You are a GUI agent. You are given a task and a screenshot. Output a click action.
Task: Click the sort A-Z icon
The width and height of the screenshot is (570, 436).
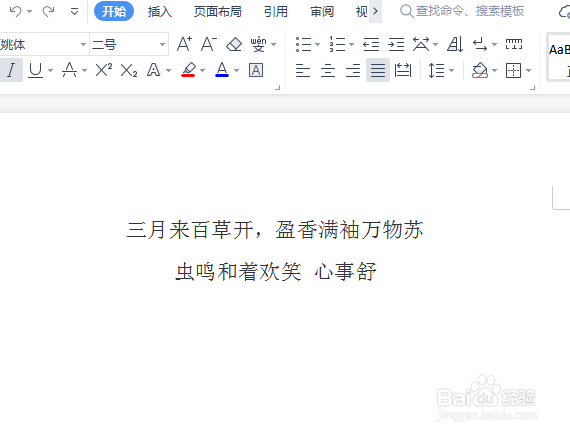[455, 44]
